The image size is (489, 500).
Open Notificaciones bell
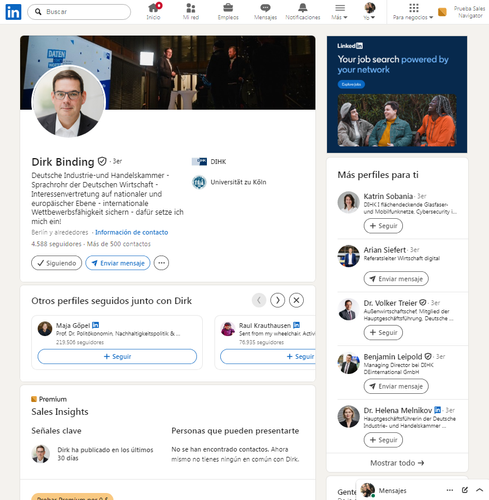click(x=303, y=12)
